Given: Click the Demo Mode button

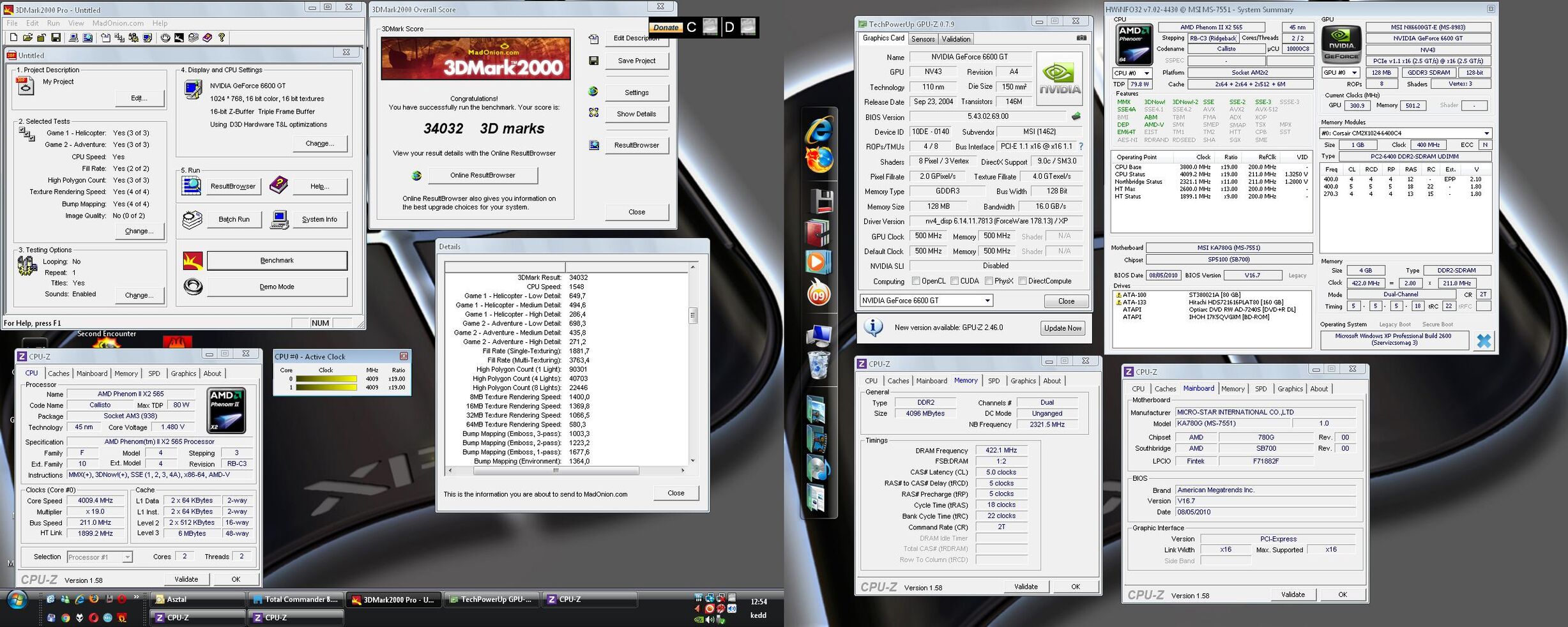Looking at the screenshot, I should pyautogui.click(x=277, y=287).
